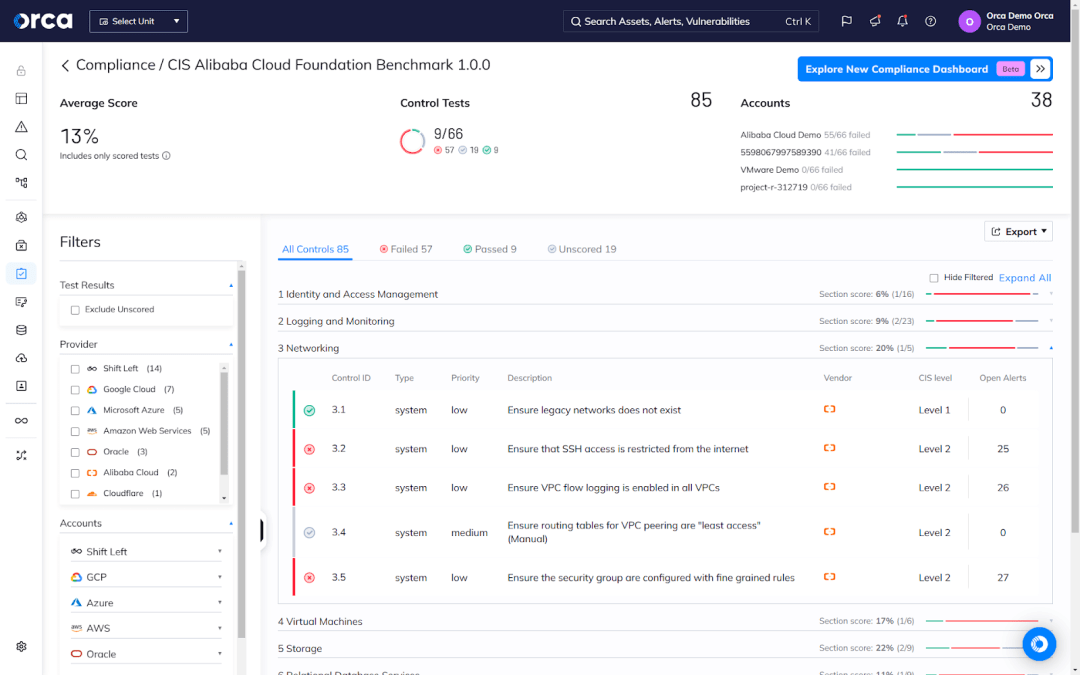Click the Networking section score bar
The width and height of the screenshot is (1080, 675).
(x=982, y=349)
